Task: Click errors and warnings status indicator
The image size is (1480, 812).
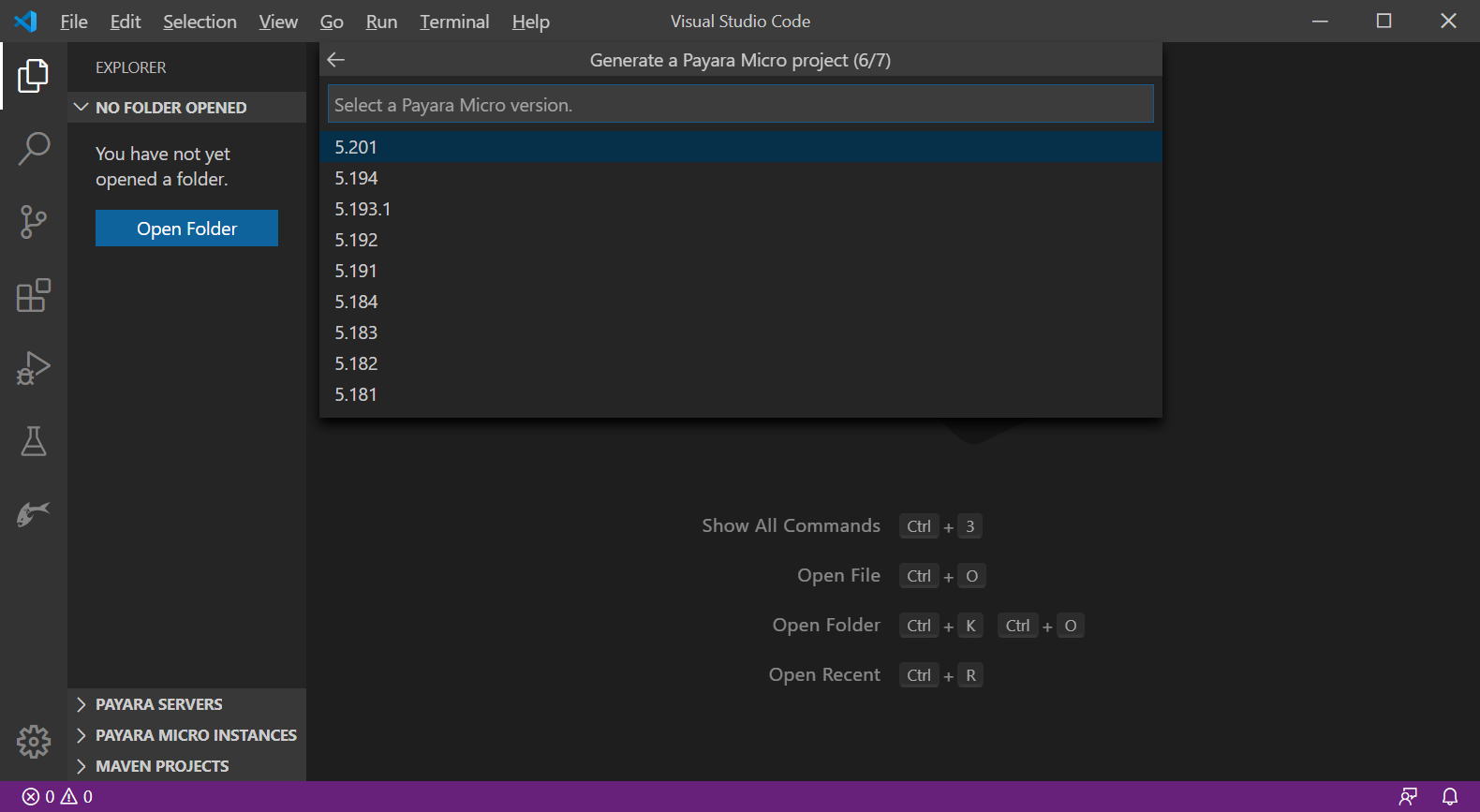Action: pyautogui.click(x=58, y=797)
